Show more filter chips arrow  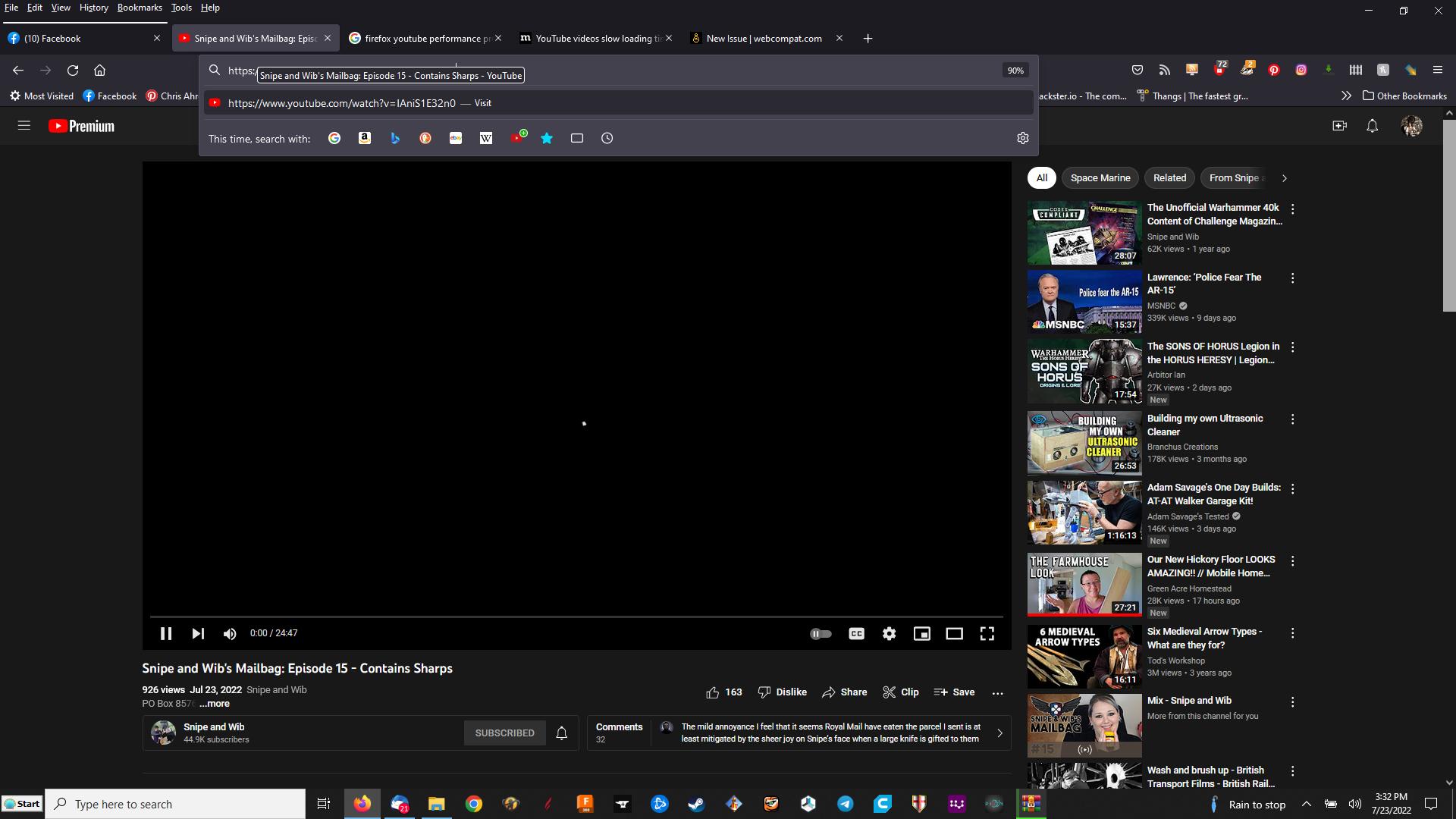1284,178
